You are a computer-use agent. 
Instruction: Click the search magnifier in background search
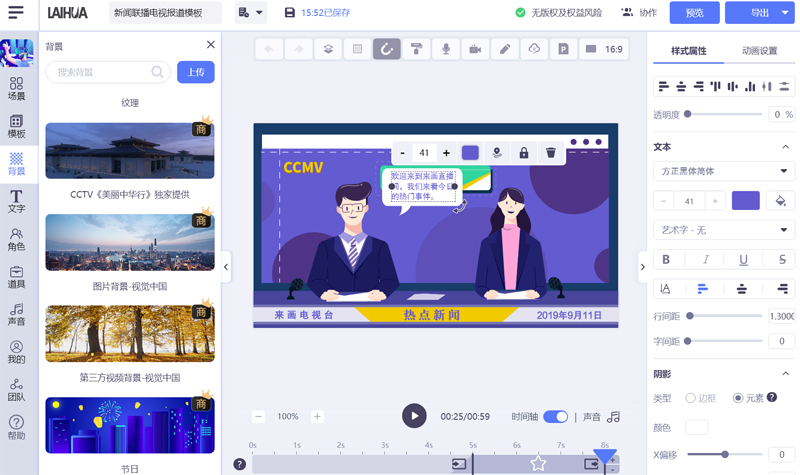click(157, 72)
